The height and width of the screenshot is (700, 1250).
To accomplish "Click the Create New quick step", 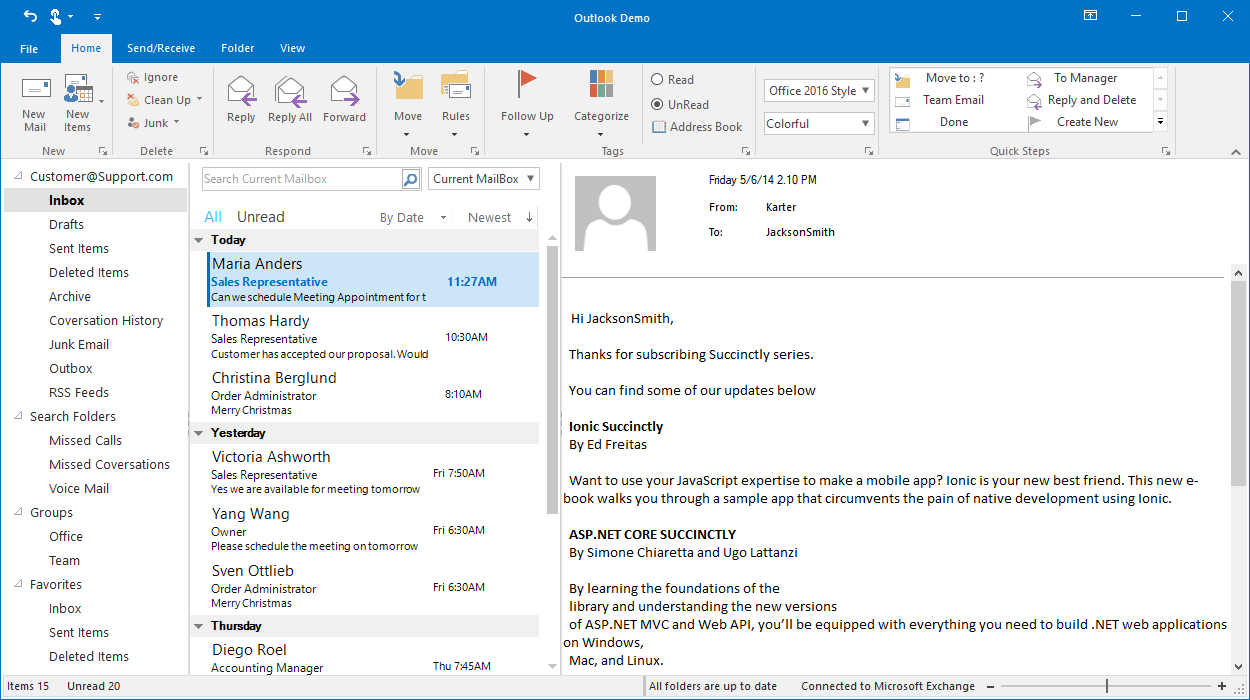I will 1090,120.
